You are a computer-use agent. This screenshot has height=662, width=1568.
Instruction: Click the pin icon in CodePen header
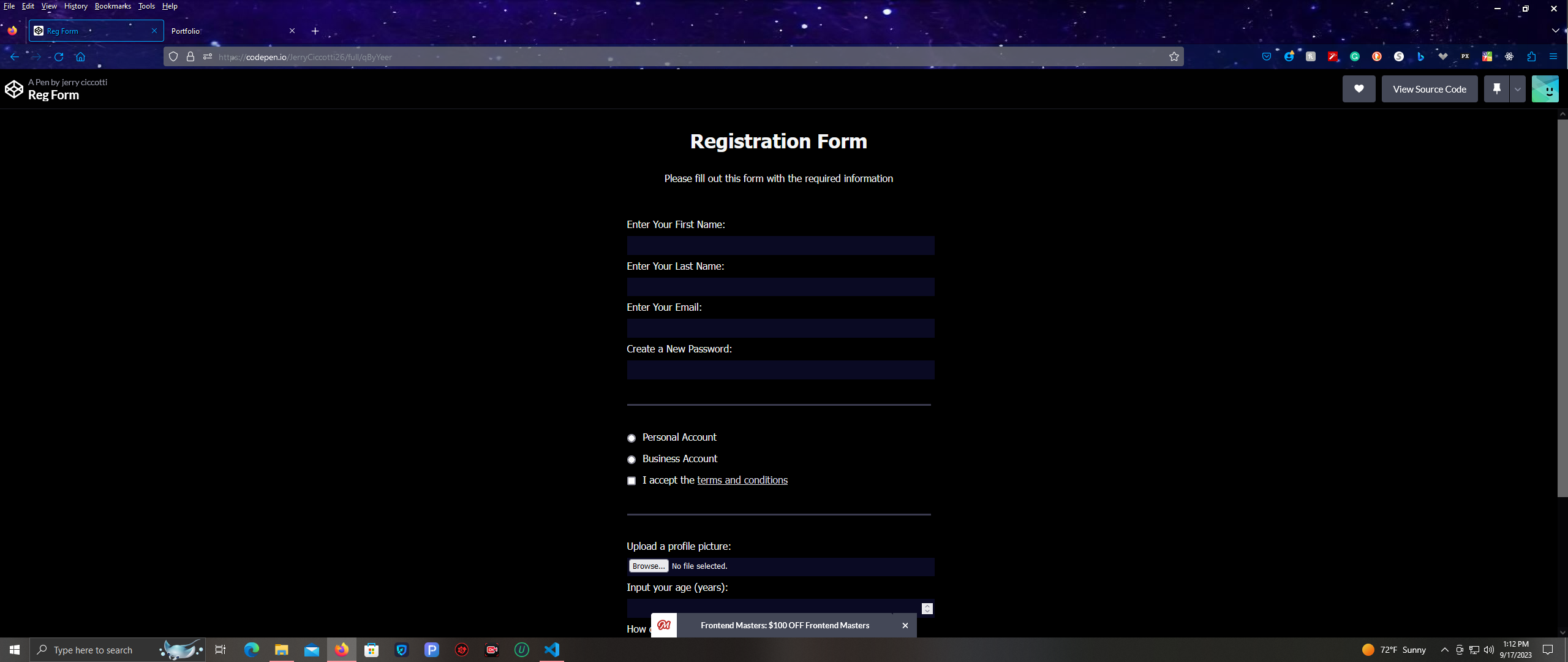(x=1496, y=89)
